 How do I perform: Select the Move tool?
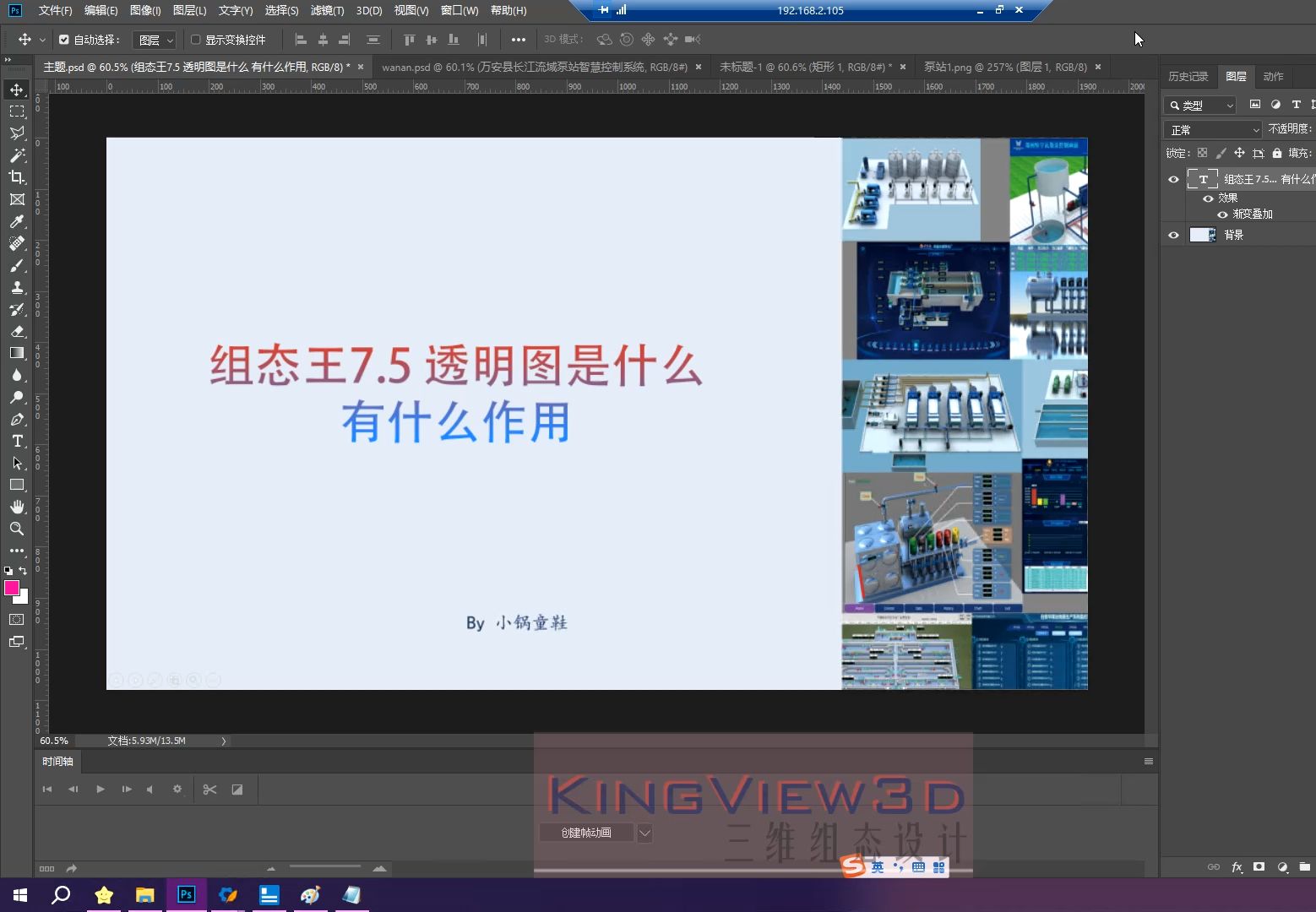(17, 90)
